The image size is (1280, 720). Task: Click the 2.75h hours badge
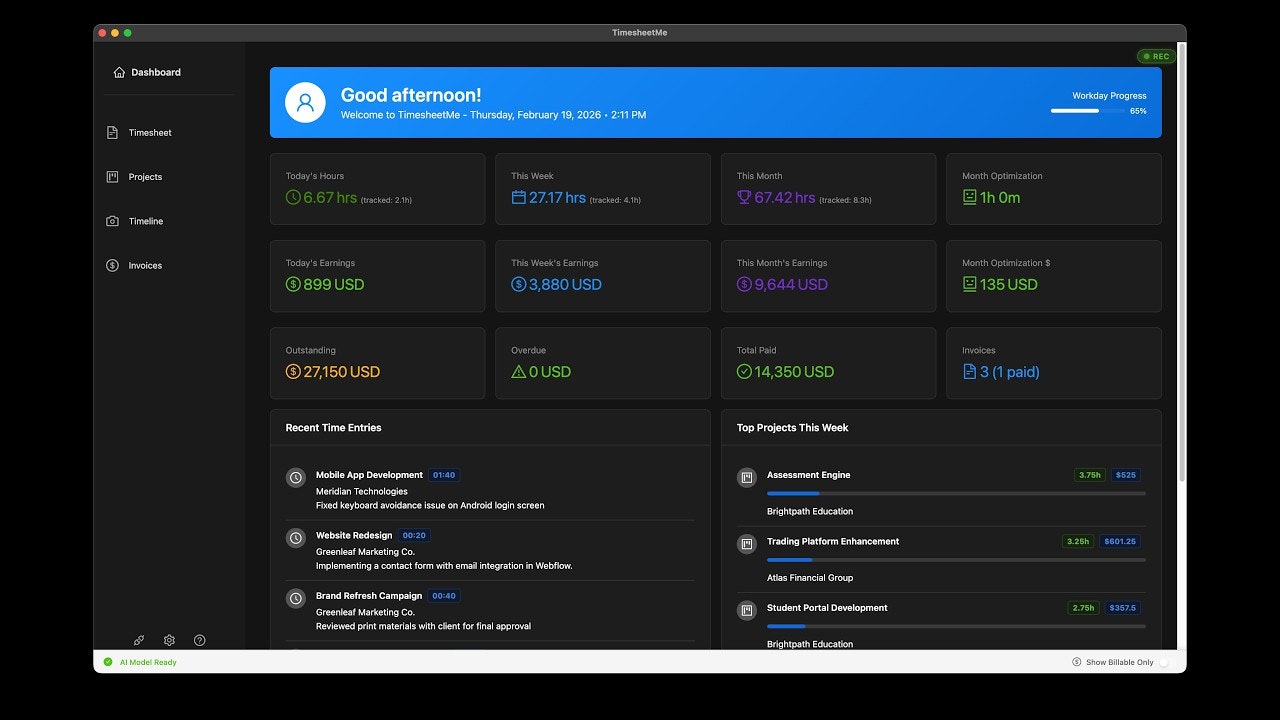[x=1083, y=608]
